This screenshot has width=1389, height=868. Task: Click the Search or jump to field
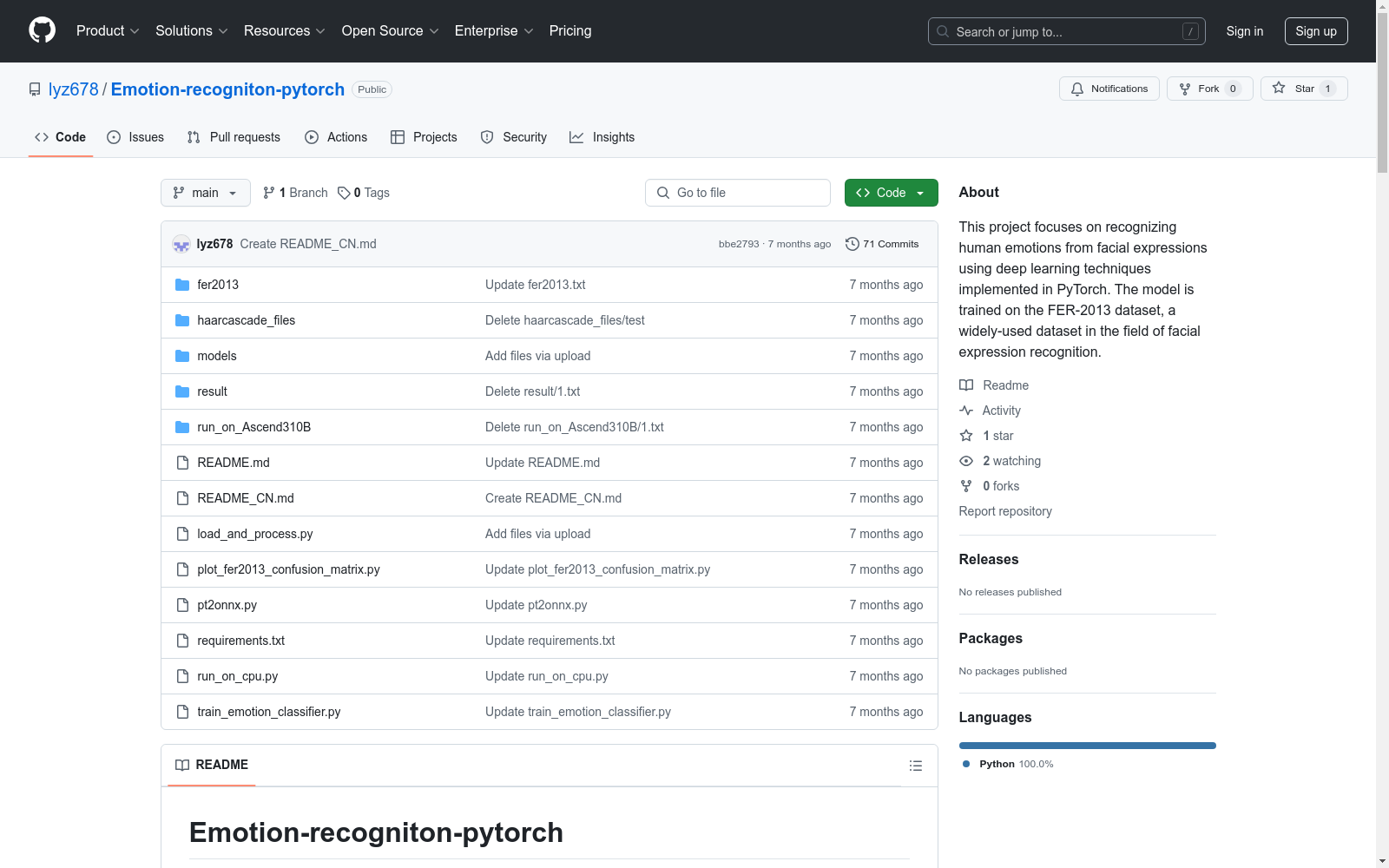(1067, 31)
